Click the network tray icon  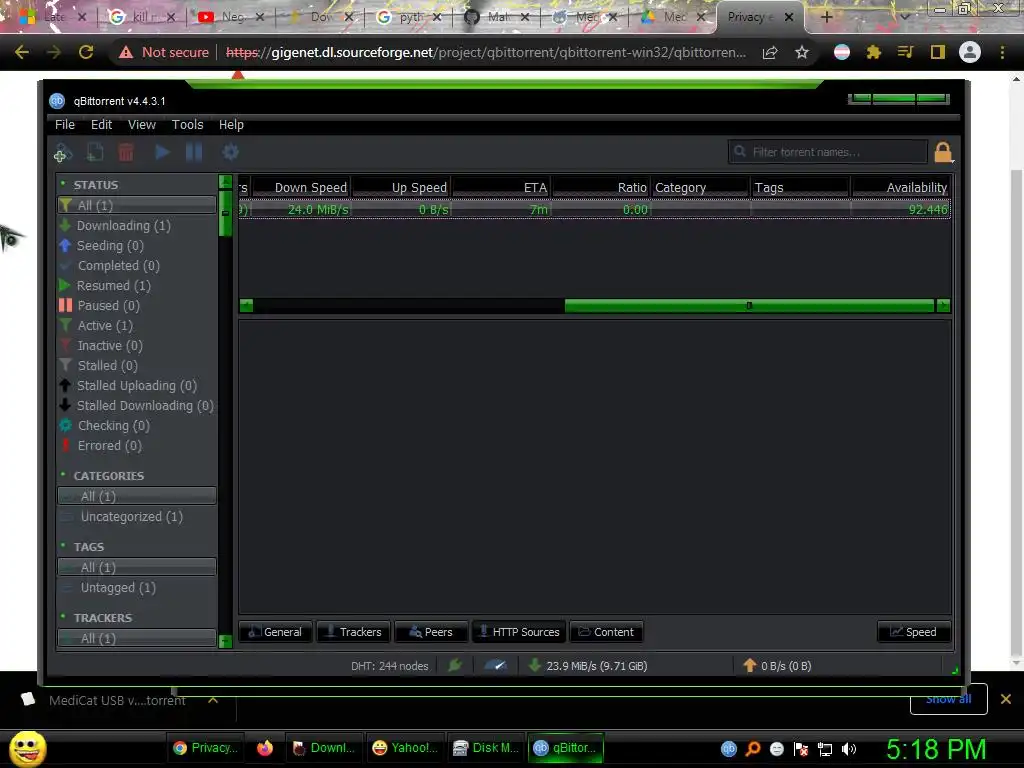(x=825, y=749)
